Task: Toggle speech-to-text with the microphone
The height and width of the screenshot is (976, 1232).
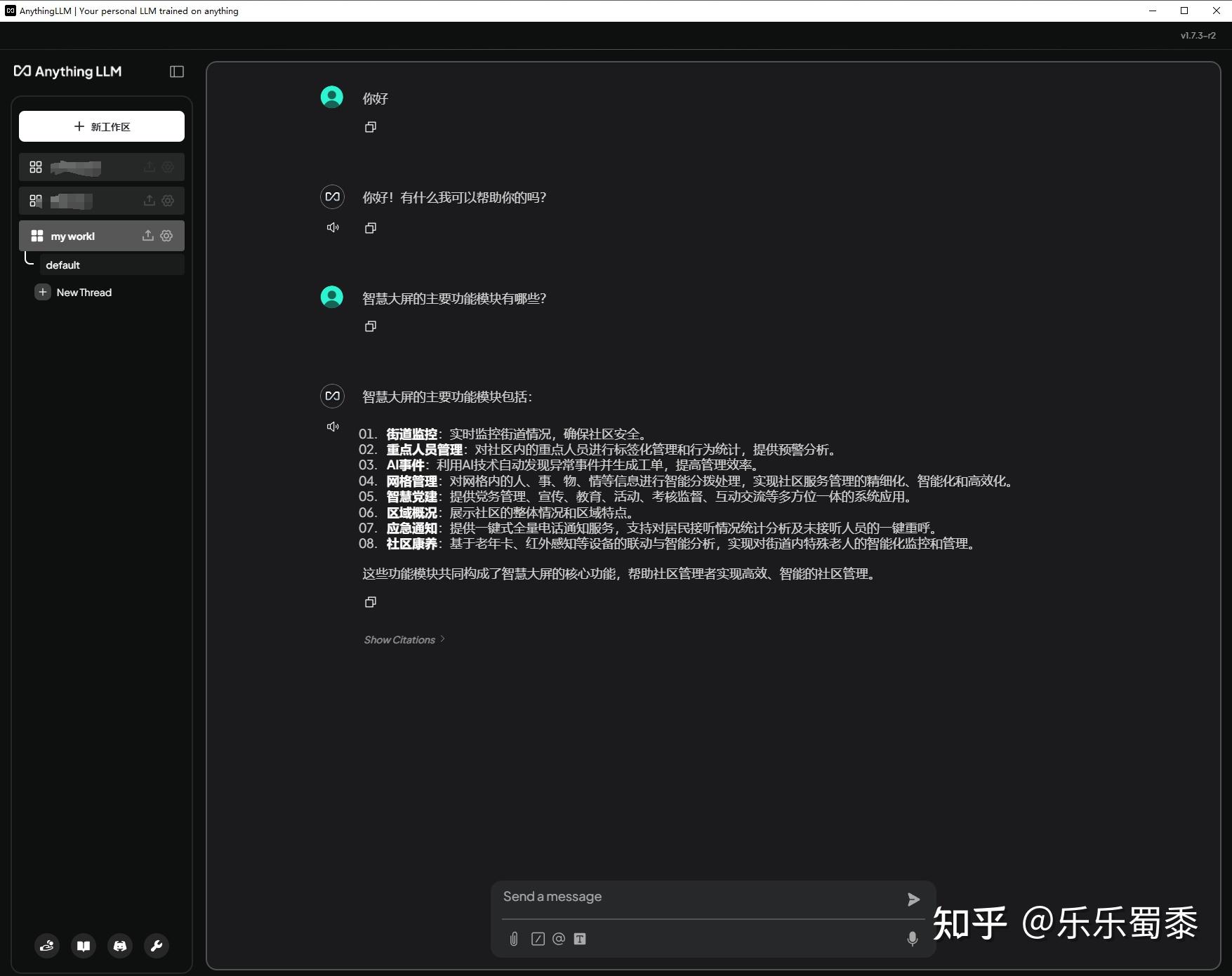Action: 913,939
